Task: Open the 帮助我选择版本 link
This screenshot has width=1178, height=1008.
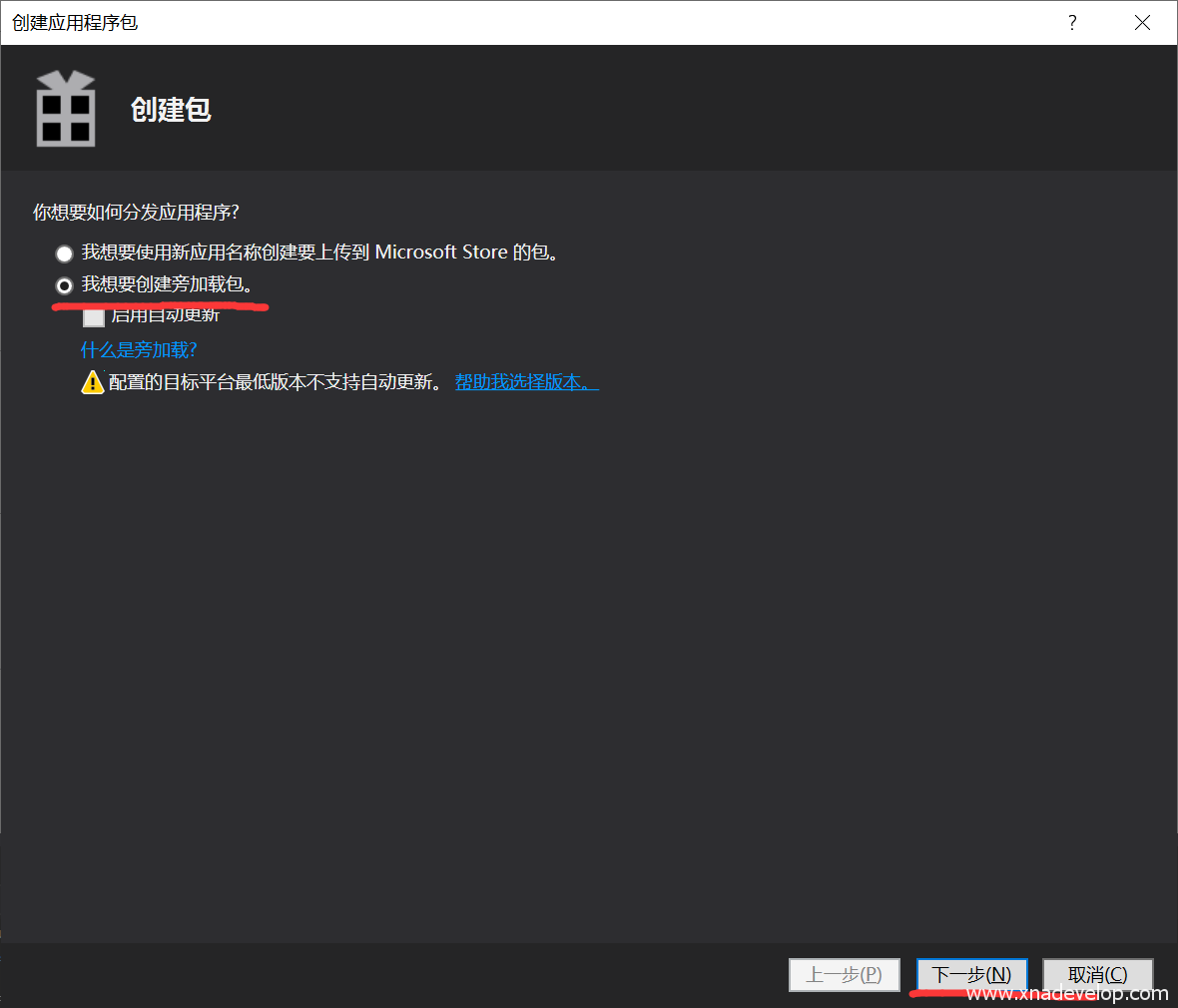Action: 526,382
